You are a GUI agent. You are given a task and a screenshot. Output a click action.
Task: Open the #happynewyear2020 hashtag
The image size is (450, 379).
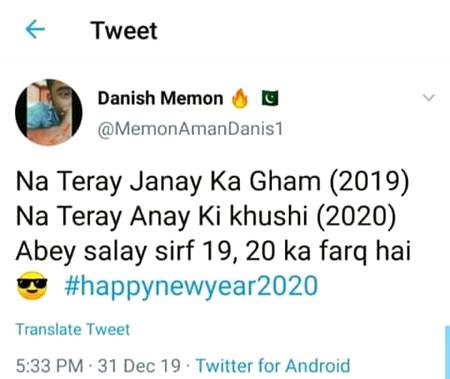tap(191, 286)
